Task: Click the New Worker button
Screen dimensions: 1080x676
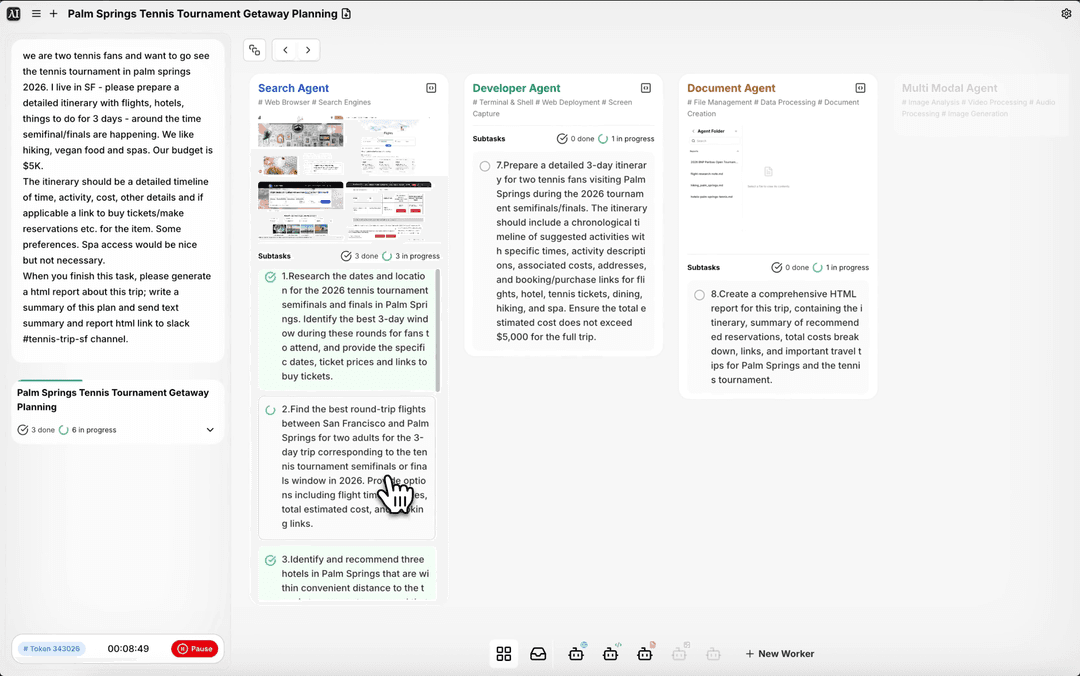Action: [779, 654]
